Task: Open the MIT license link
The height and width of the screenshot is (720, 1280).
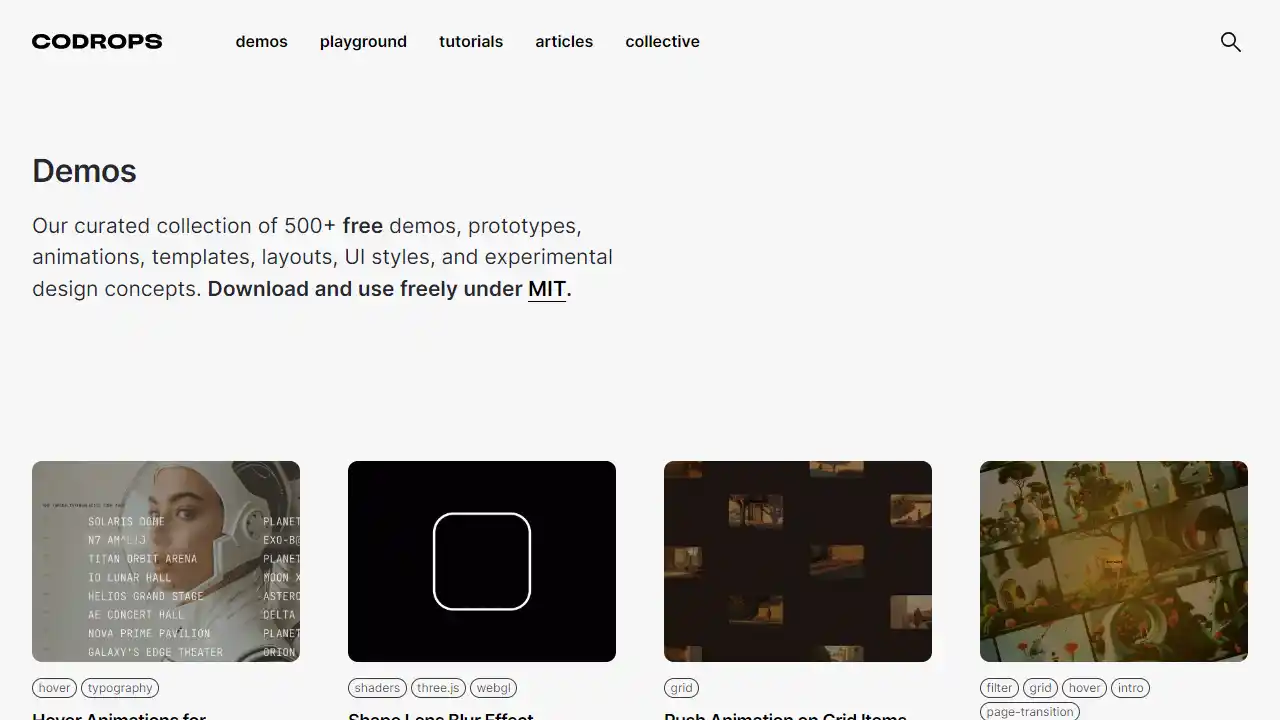Action: coord(546,289)
